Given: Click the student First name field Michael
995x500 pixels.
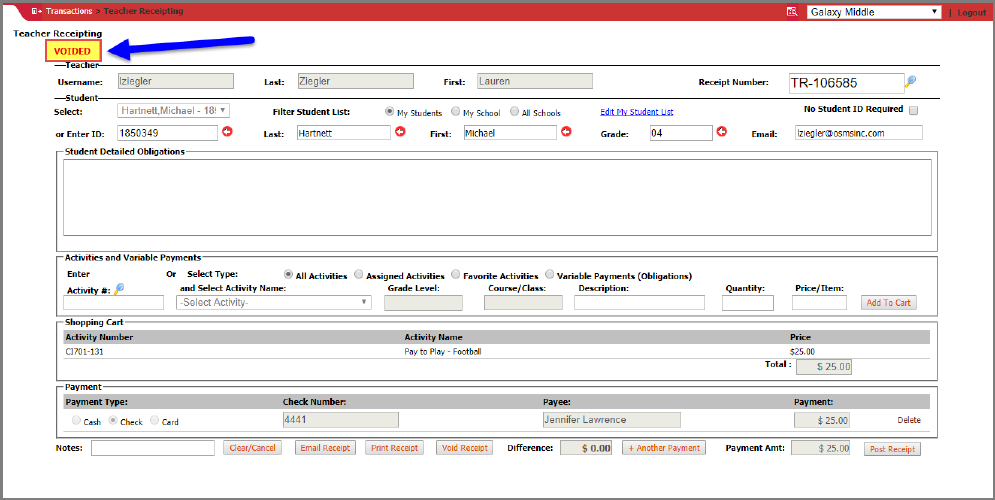Looking at the screenshot, I should tap(510, 133).
